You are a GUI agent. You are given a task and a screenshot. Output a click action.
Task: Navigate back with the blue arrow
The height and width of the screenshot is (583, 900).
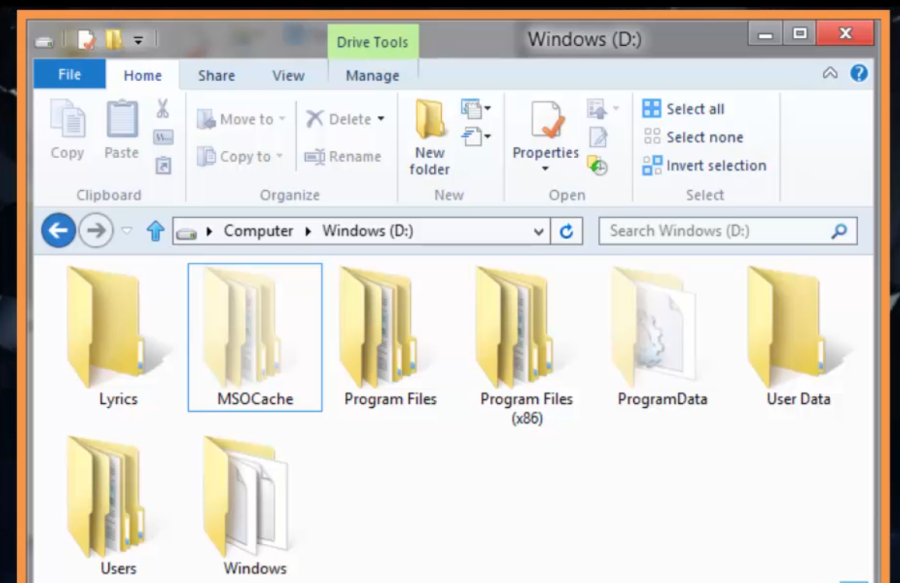click(59, 231)
